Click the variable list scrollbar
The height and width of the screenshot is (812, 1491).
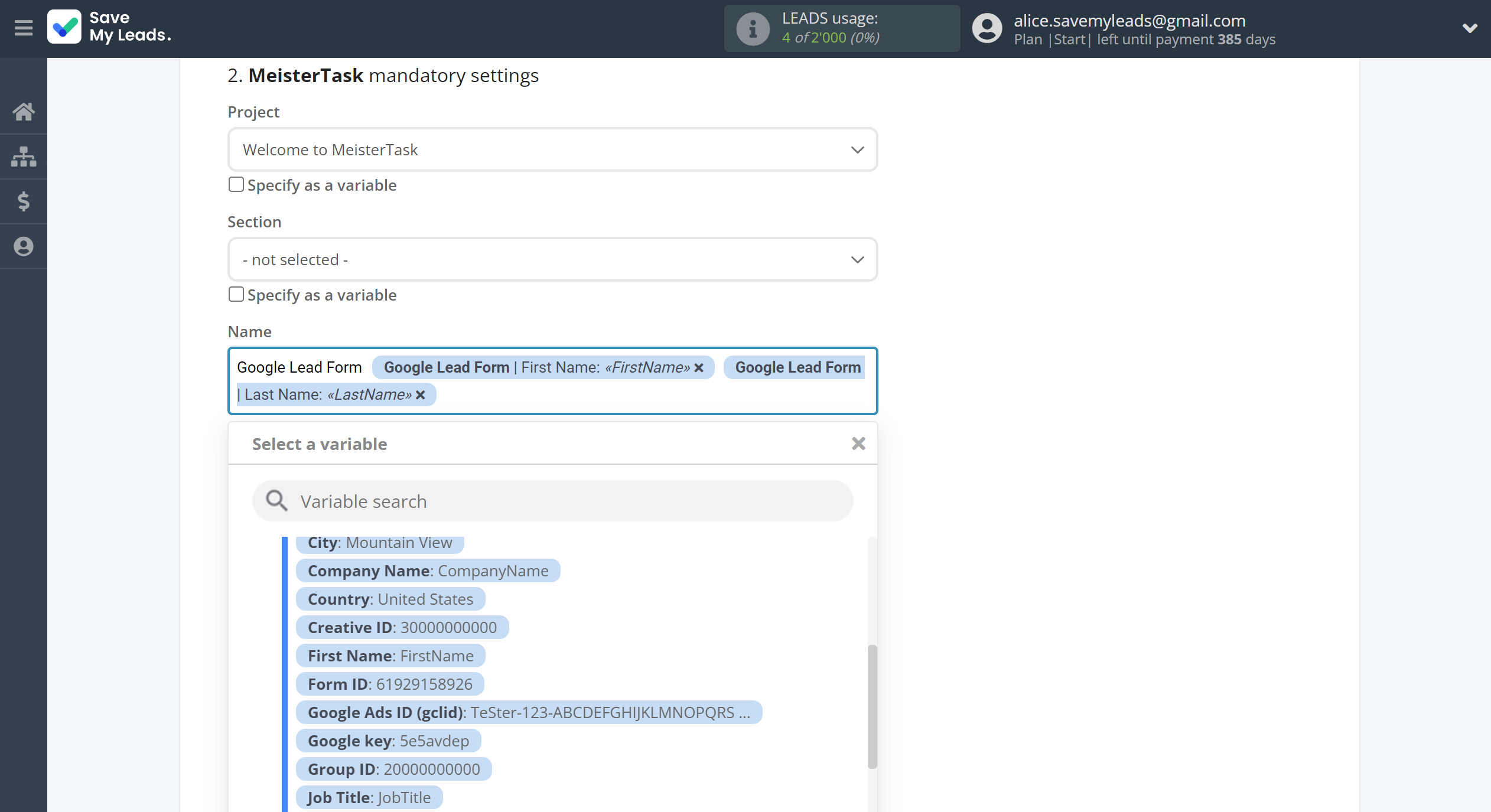[x=872, y=706]
